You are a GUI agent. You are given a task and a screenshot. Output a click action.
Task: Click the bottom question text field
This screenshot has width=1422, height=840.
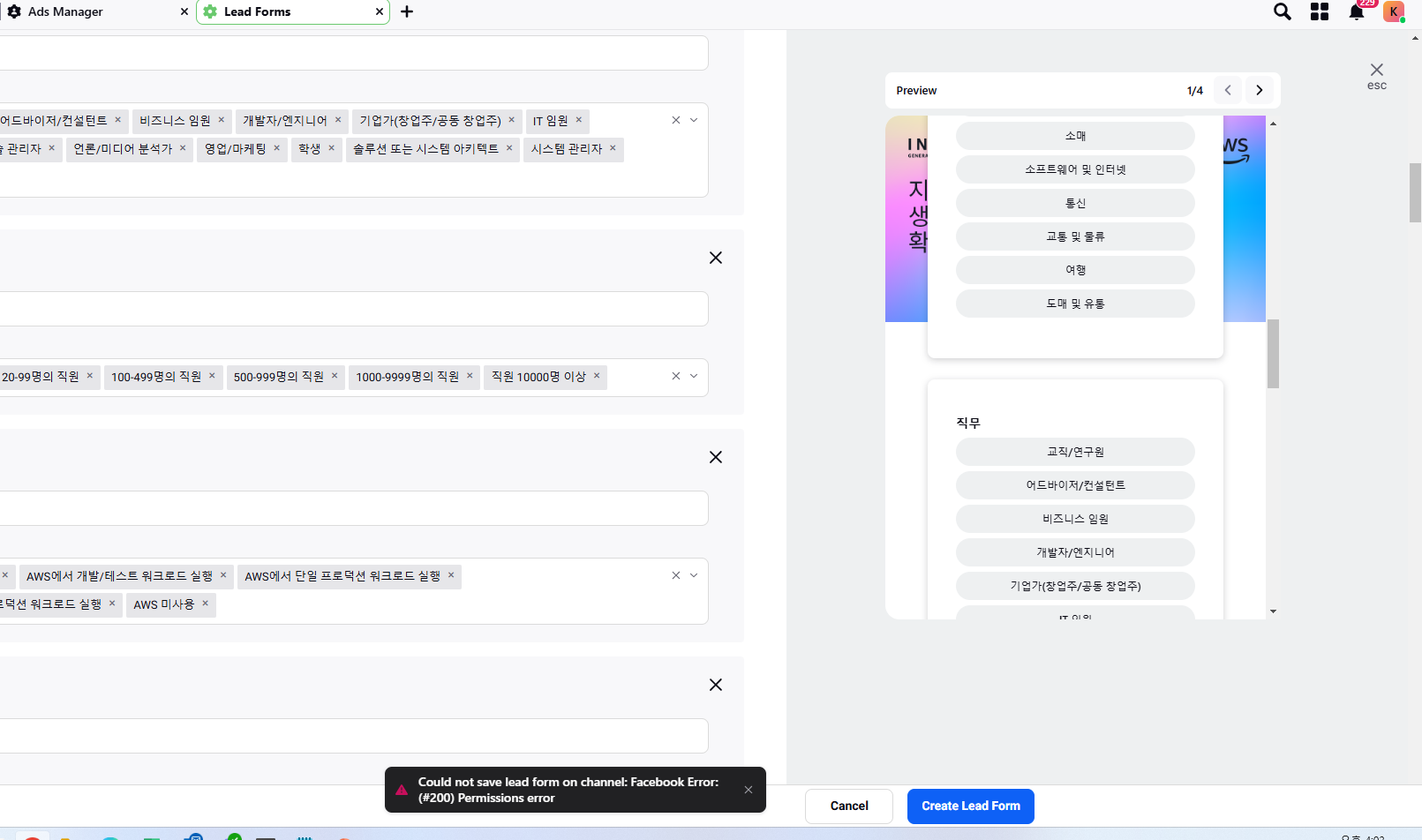tap(353, 736)
